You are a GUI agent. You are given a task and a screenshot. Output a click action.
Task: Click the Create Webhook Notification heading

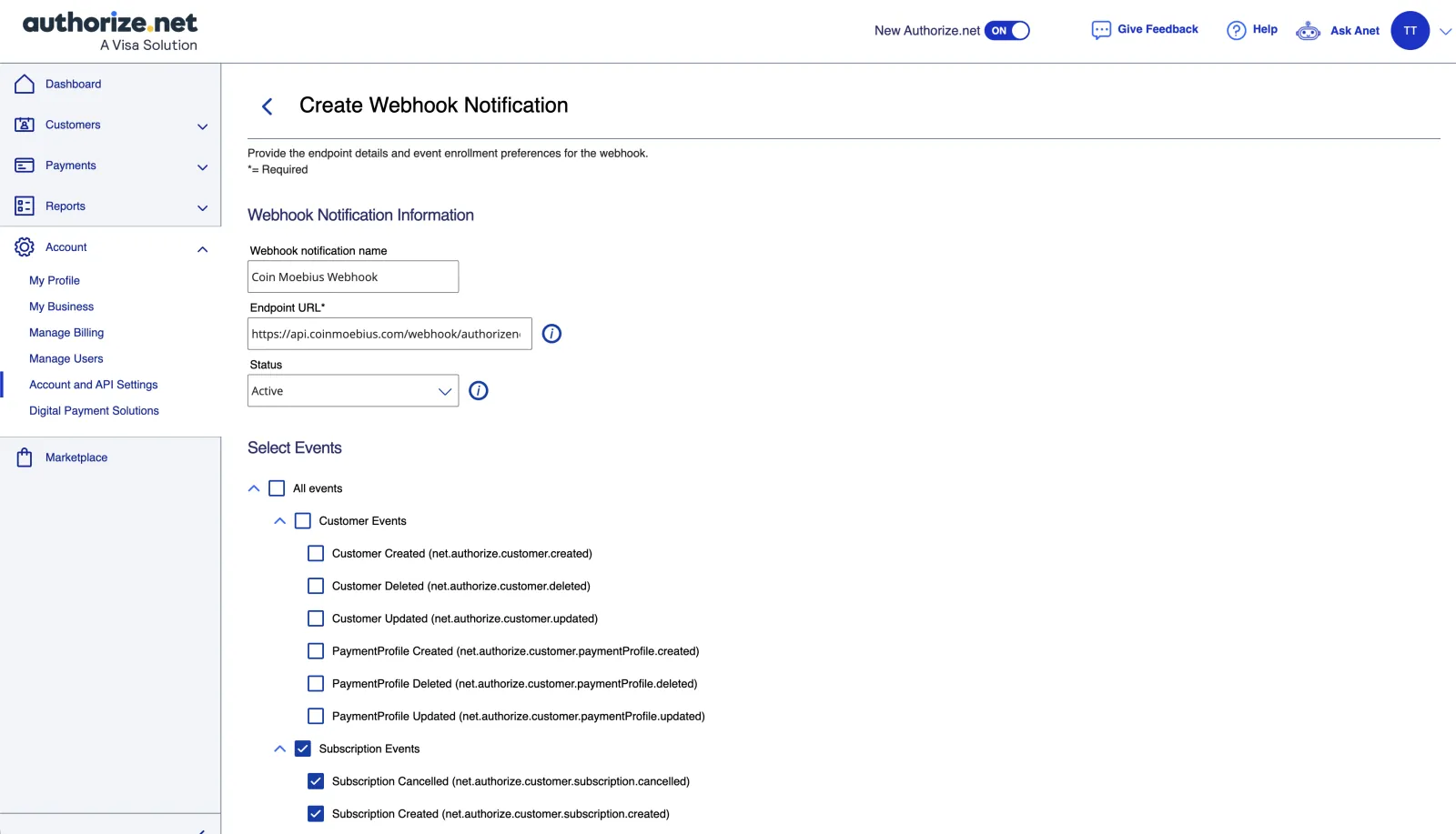tap(434, 106)
